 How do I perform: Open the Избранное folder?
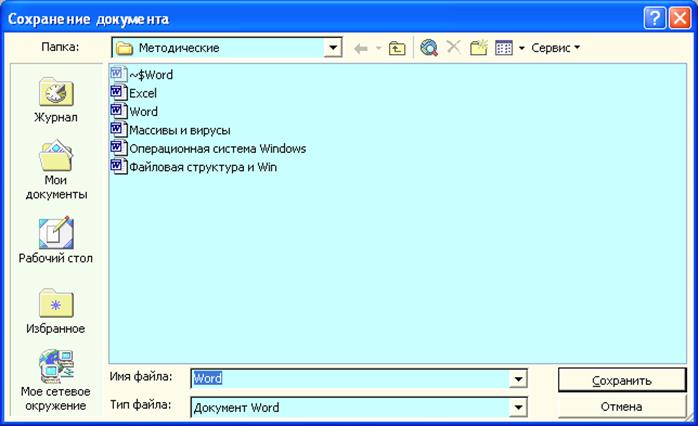[x=56, y=312]
